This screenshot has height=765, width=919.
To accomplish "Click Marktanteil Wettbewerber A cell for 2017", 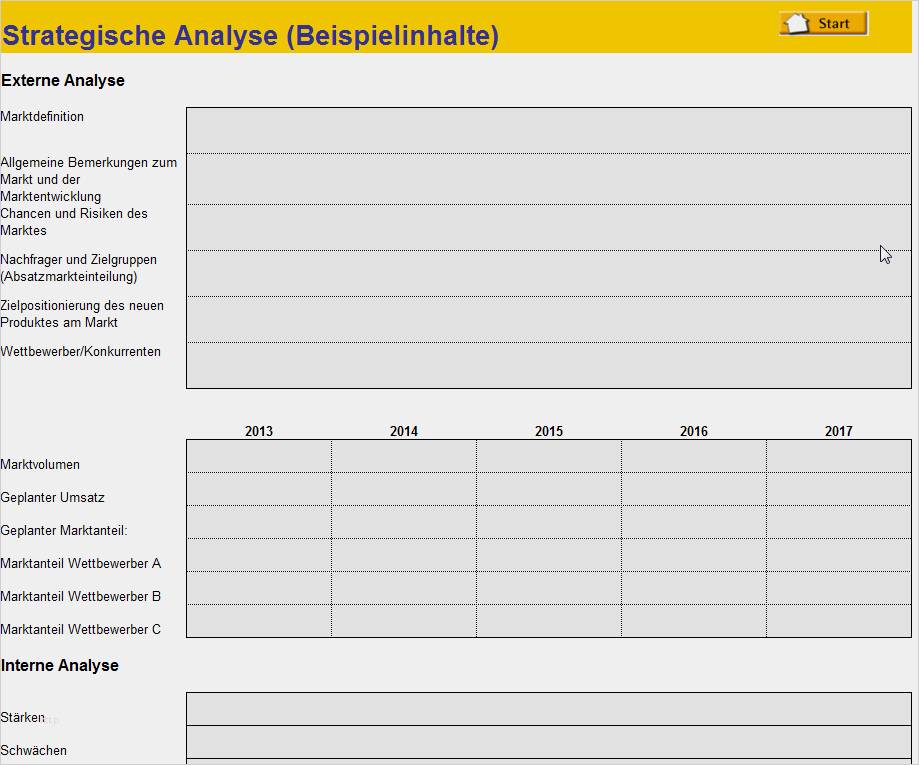I will click(x=839, y=555).
